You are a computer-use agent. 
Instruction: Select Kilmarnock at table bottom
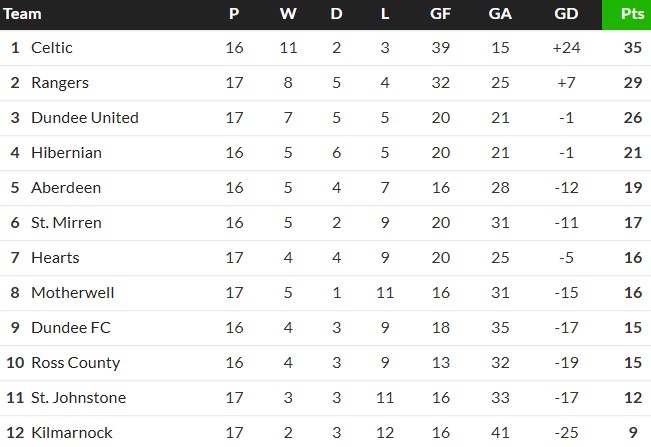[x=71, y=433]
